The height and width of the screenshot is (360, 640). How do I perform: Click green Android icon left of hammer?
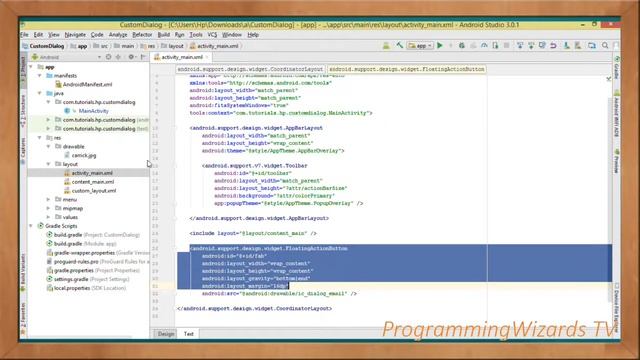(x=386, y=46)
